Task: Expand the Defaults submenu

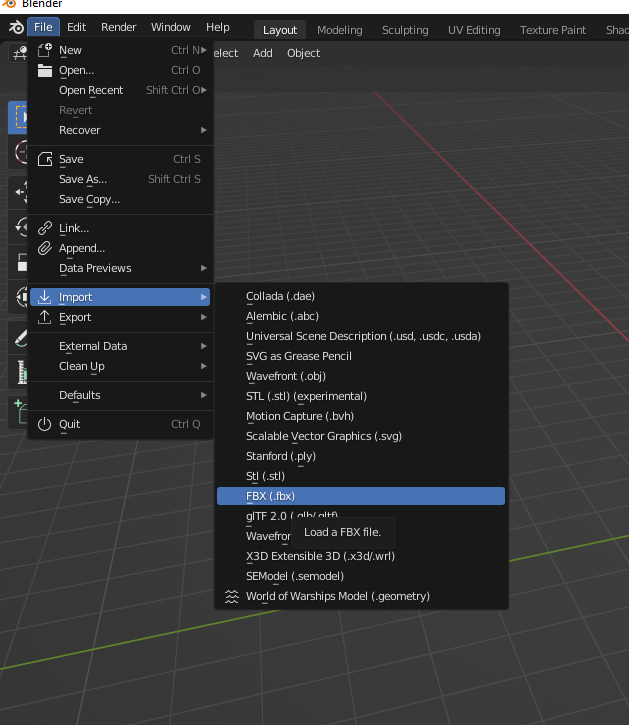Action: 120,395
